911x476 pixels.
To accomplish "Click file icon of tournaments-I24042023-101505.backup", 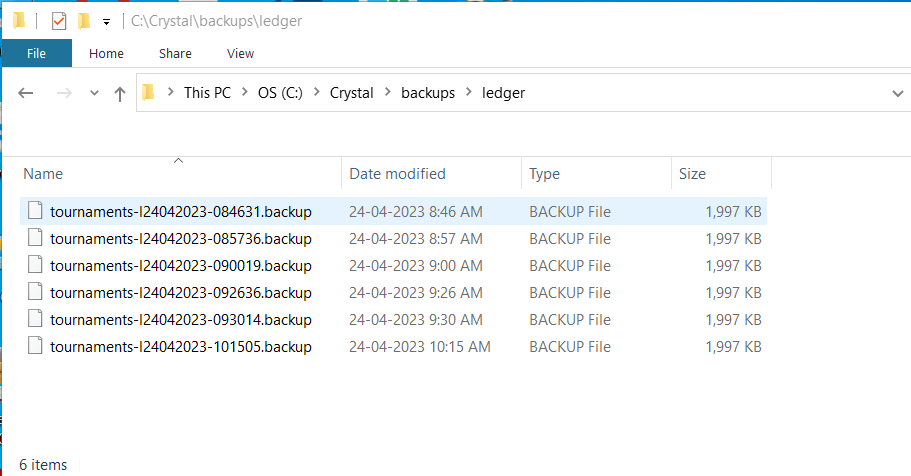I will coord(35,345).
